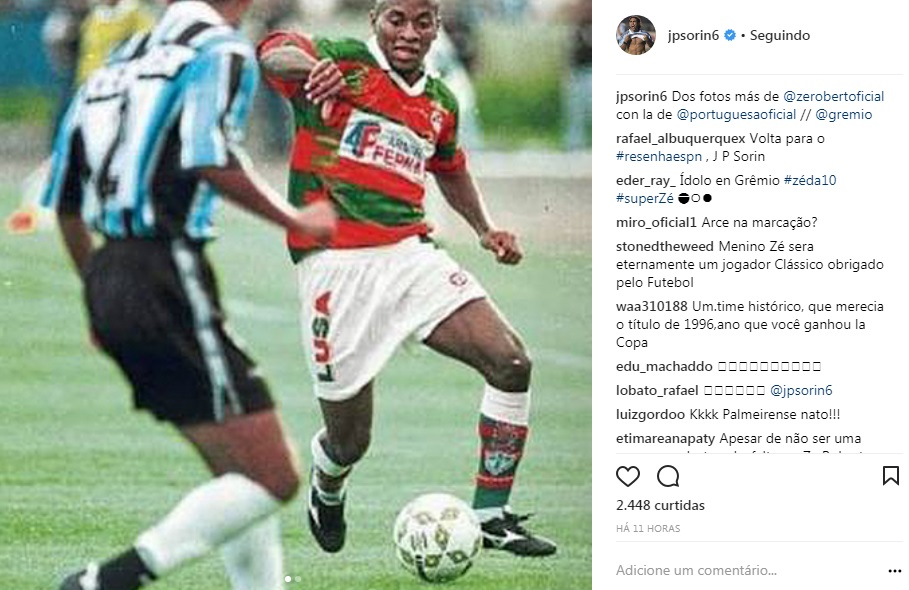This screenshot has width=909, height=590.
Task: Like the post with the heart icon
Action: (627, 476)
